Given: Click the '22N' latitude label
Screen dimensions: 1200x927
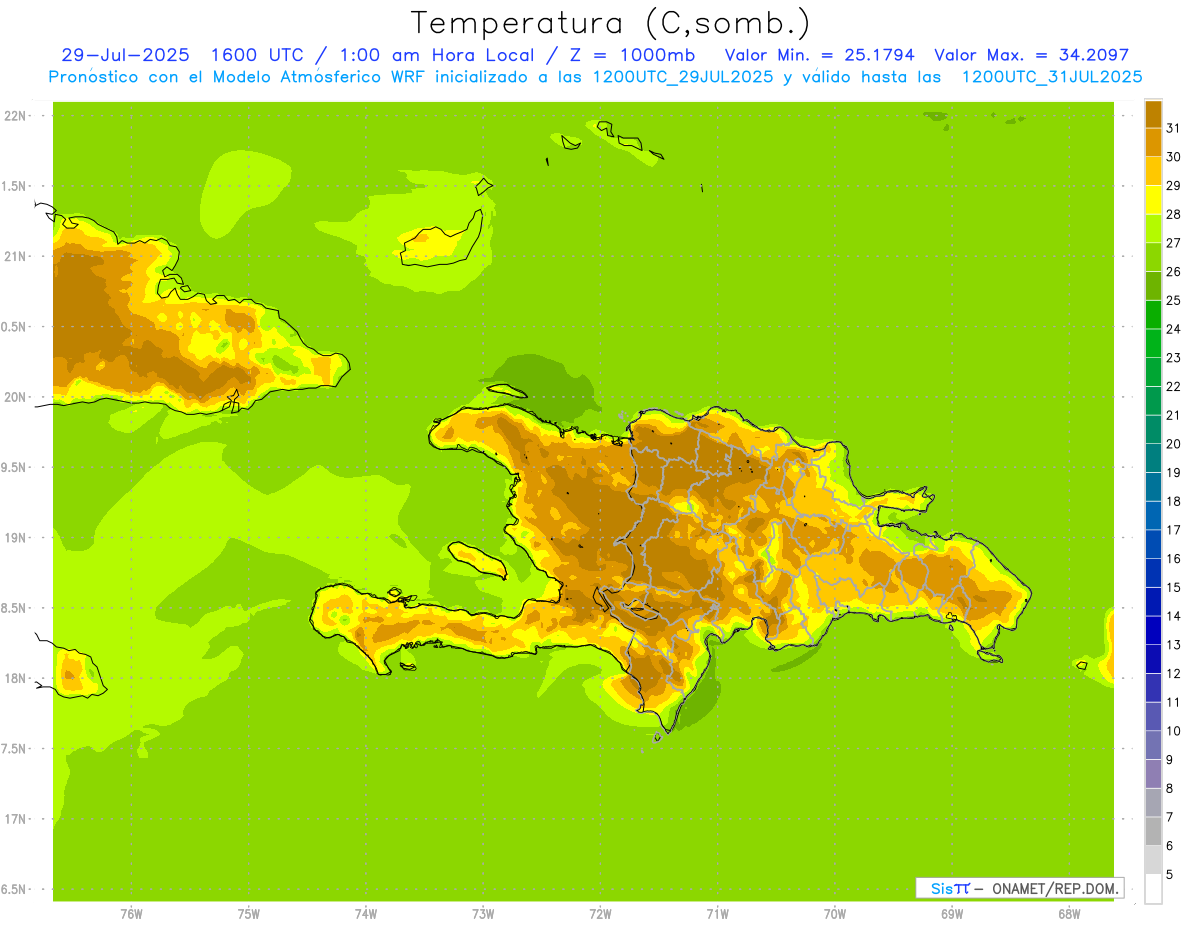Looking at the screenshot, I should pos(14,116).
